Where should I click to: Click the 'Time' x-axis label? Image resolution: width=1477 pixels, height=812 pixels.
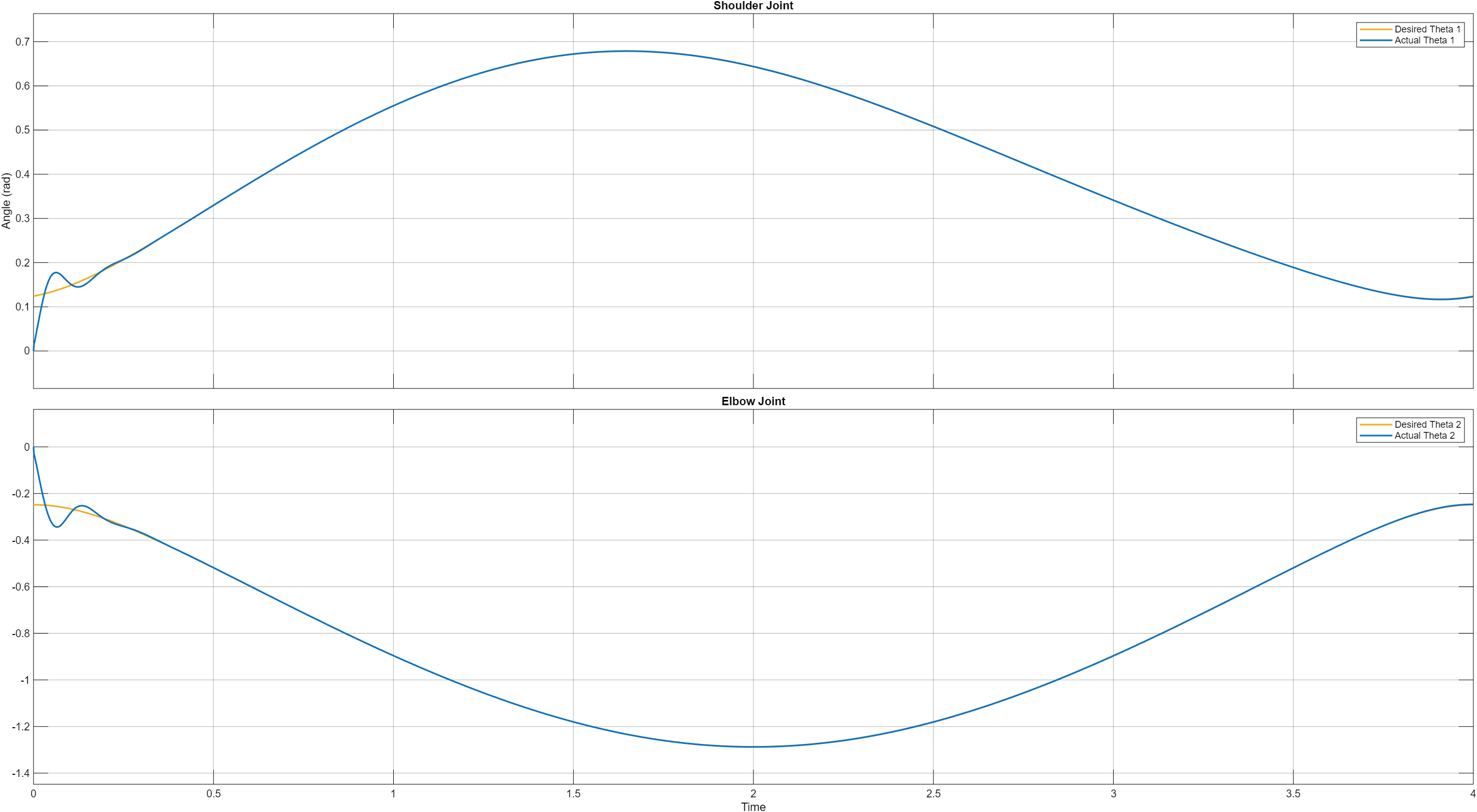[753, 806]
